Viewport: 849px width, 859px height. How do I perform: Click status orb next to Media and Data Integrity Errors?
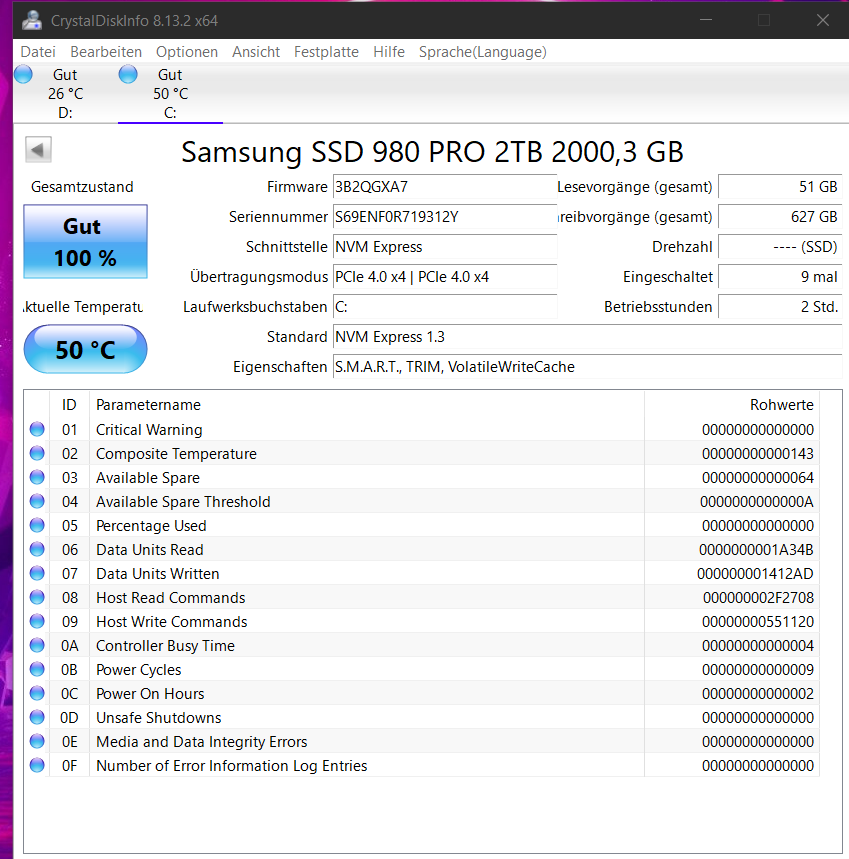tap(37, 741)
